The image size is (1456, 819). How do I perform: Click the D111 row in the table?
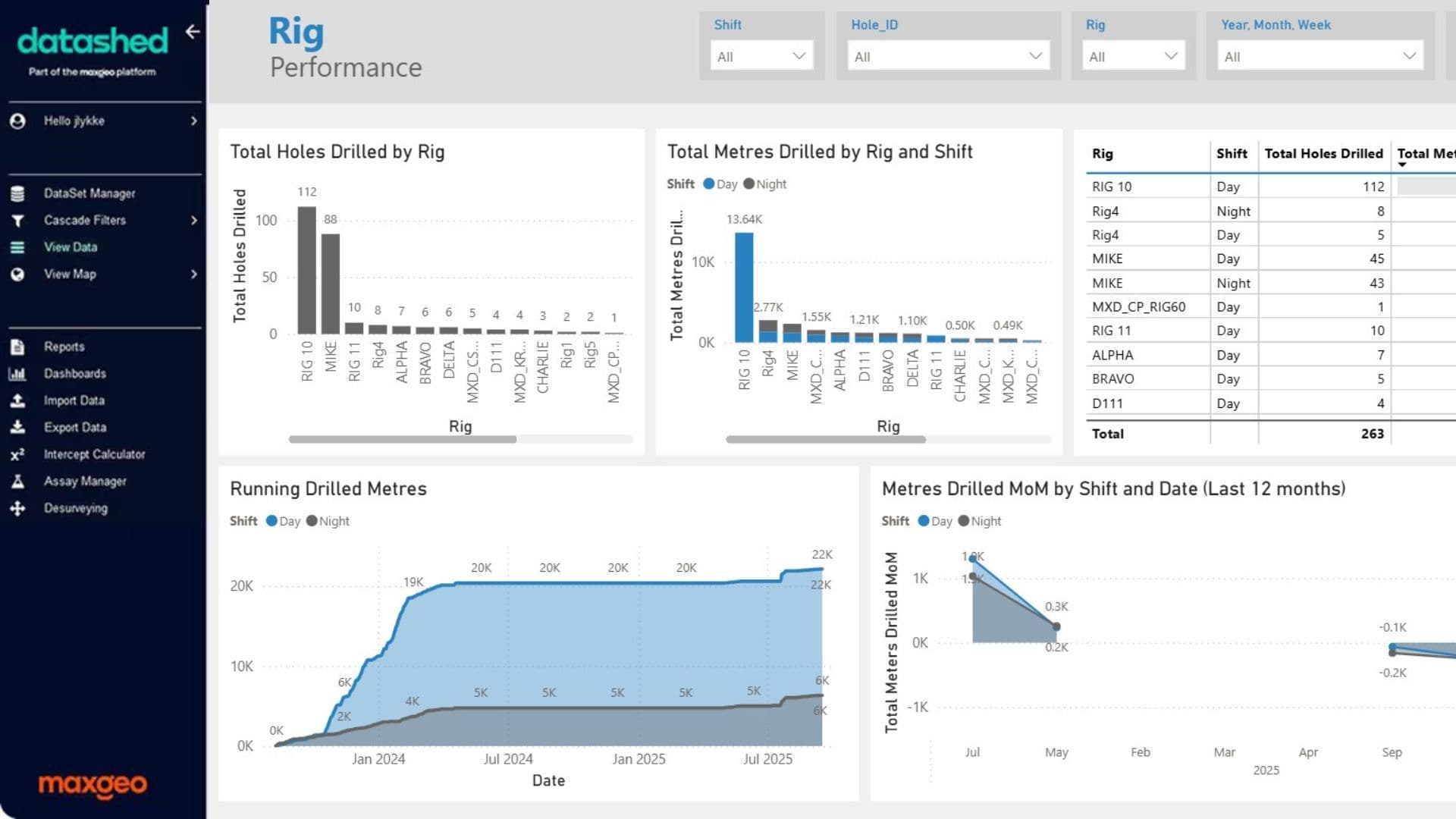click(x=1270, y=403)
